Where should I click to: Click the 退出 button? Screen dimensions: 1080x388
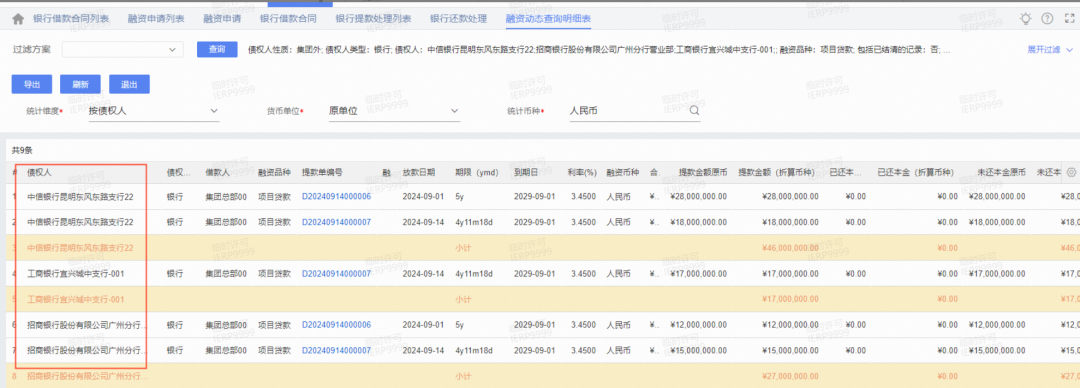tap(129, 84)
